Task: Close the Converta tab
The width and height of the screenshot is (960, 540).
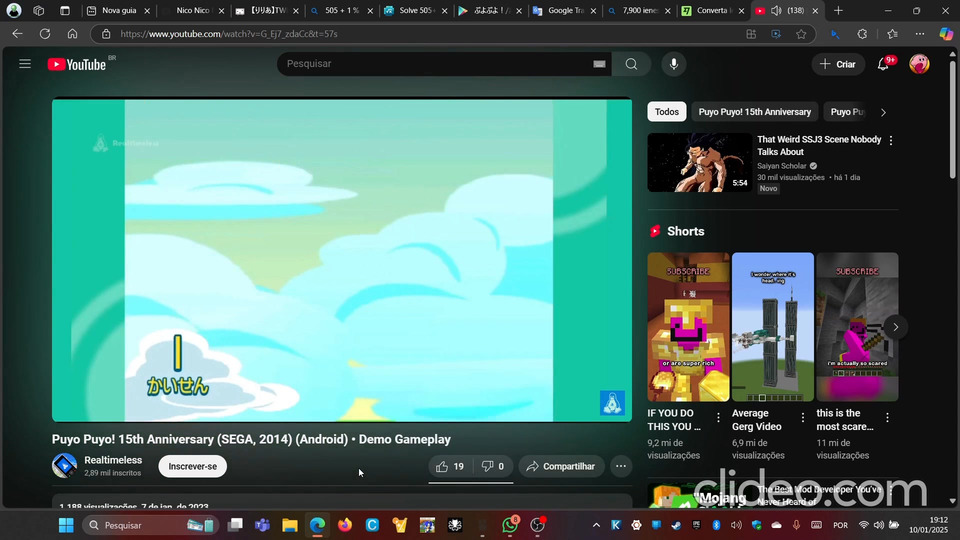Action: [x=742, y=11]
